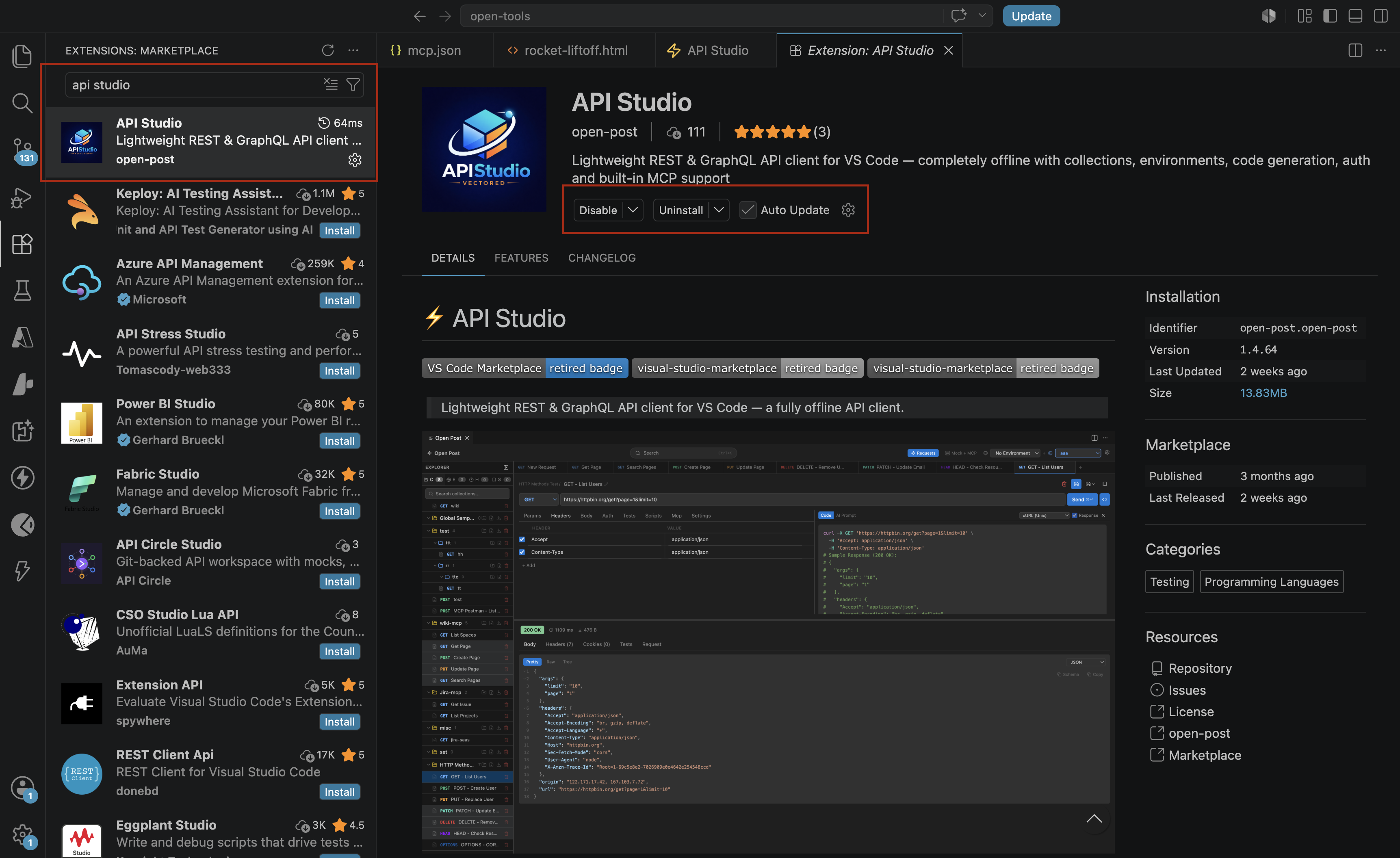Open Run and Debug view
This screenshot has height=858, width=1400.
pos(22,198)
